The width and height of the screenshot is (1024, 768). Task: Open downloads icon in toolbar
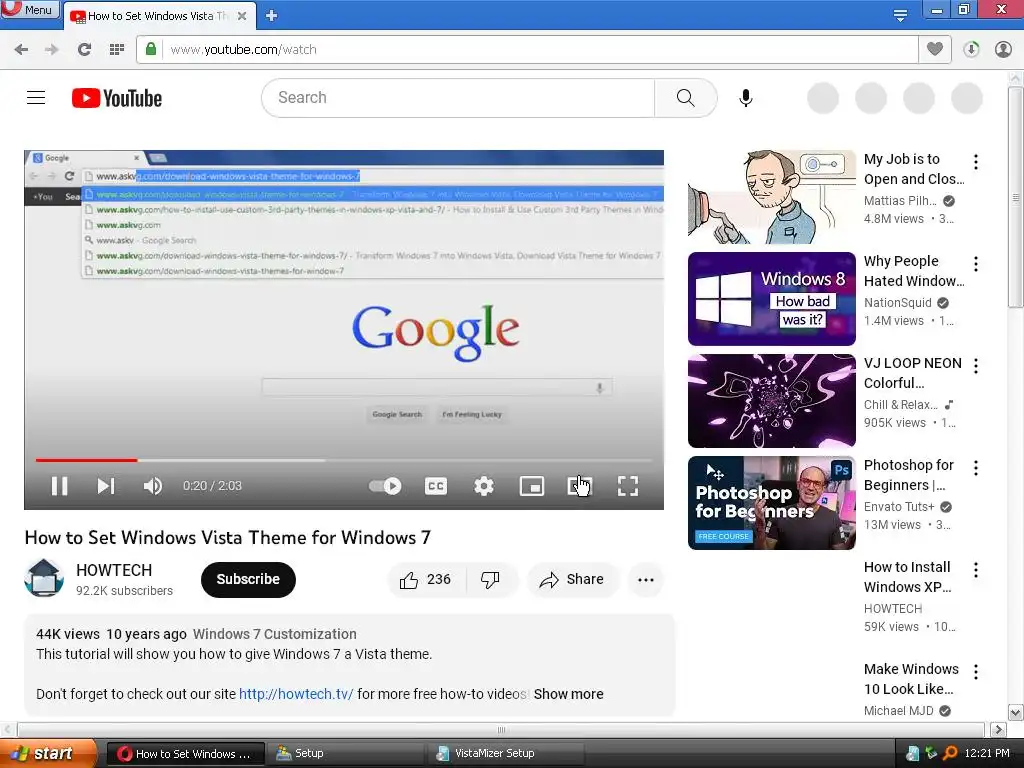pyautogui.click(x=971, y=49)
